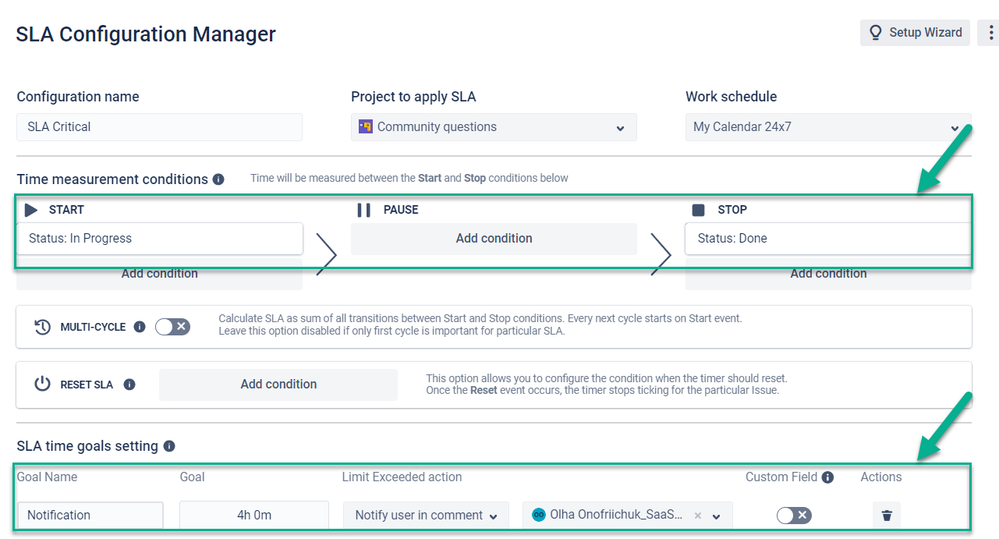The width and height of the screenshot is (999, 539).
Task: Click the 4h 0m goal field
Action: (x=254, y=515)
